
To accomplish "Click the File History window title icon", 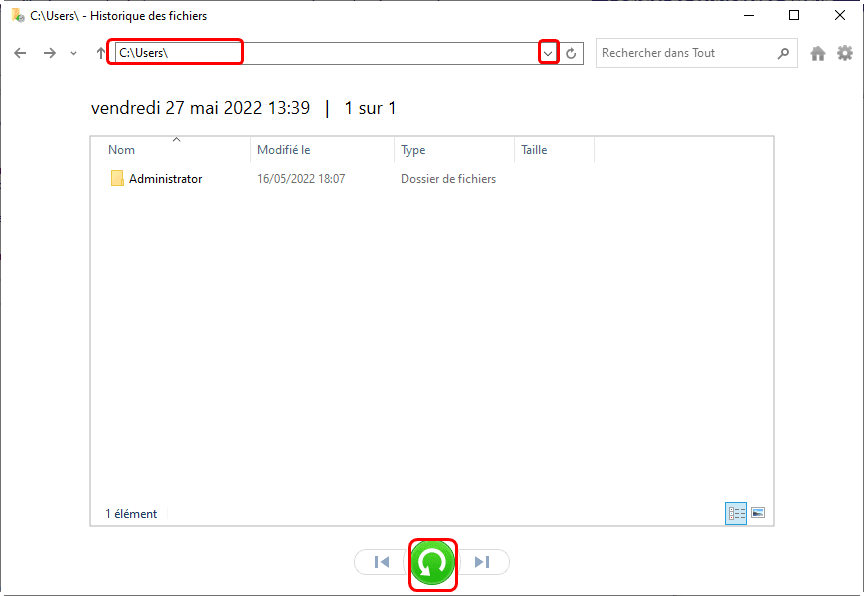I will click(18, 15).
